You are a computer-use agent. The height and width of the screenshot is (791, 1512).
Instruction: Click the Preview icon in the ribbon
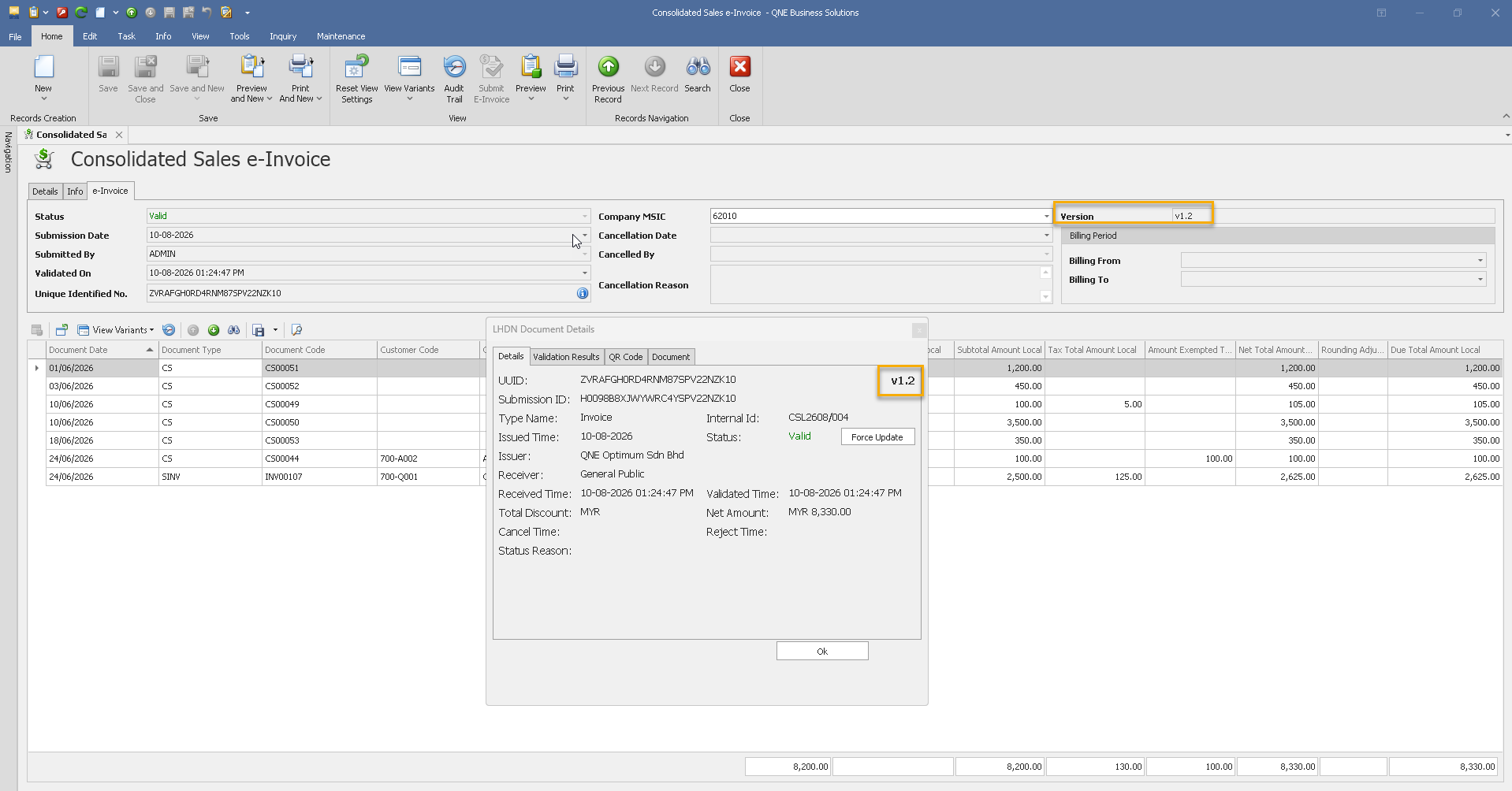click(x=531, y=68)
